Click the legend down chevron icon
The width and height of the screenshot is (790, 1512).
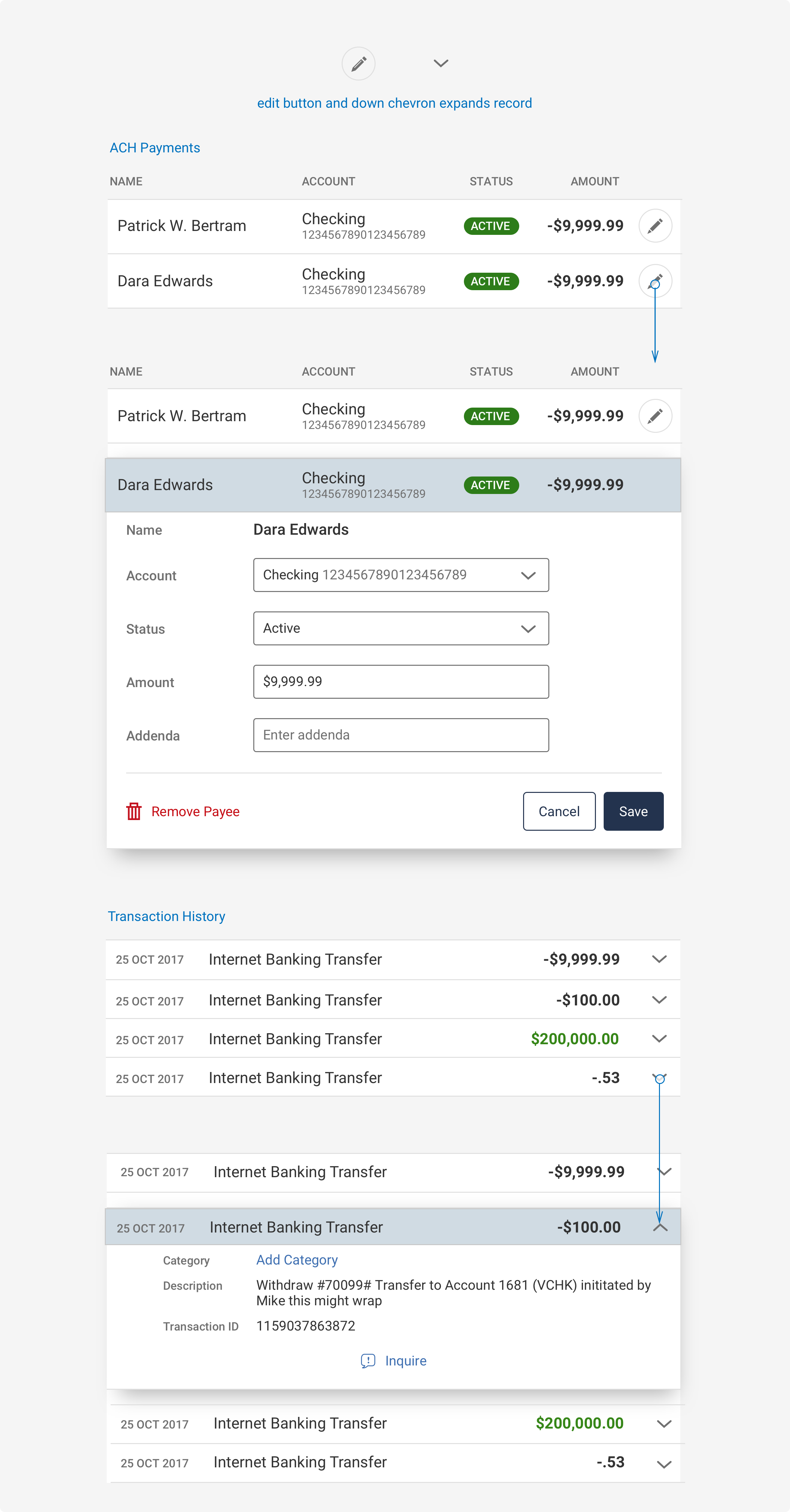pyautogui.click(x=441, y=63)
